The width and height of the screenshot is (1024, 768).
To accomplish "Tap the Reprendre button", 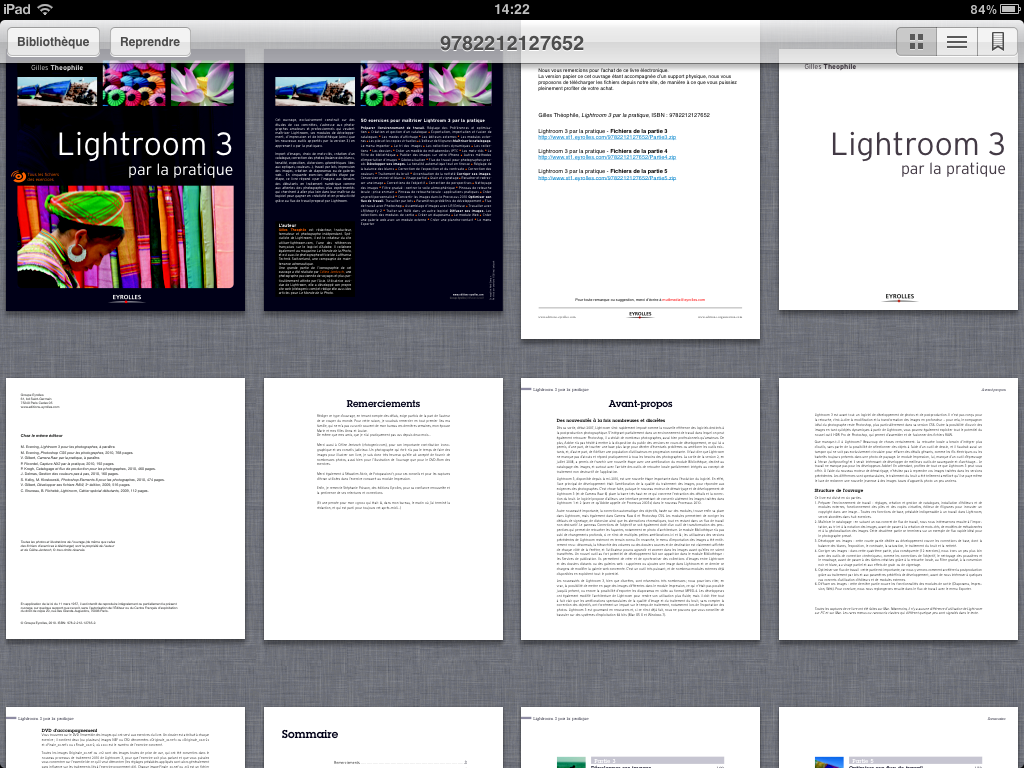I will point(150,42).
